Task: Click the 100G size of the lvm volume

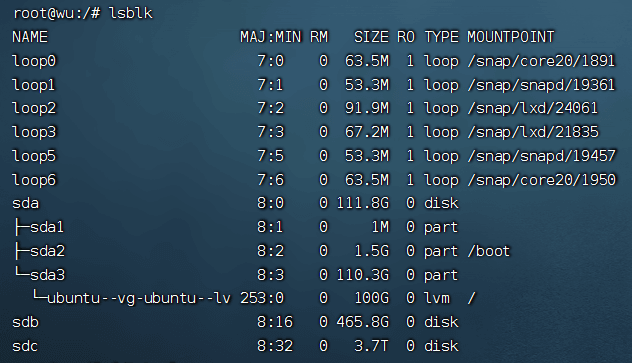Action: 372,299
